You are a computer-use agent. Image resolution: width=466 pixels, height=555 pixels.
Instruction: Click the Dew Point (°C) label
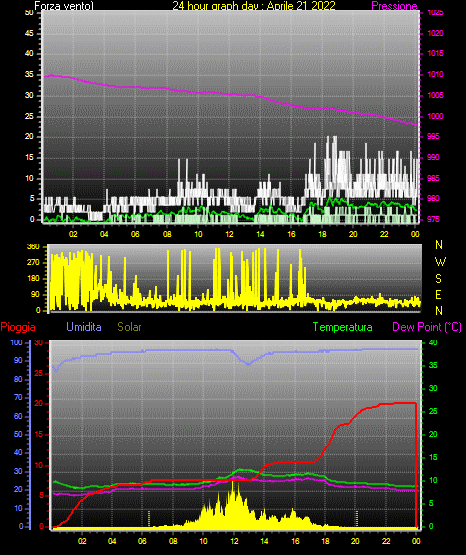pos(427,327)
